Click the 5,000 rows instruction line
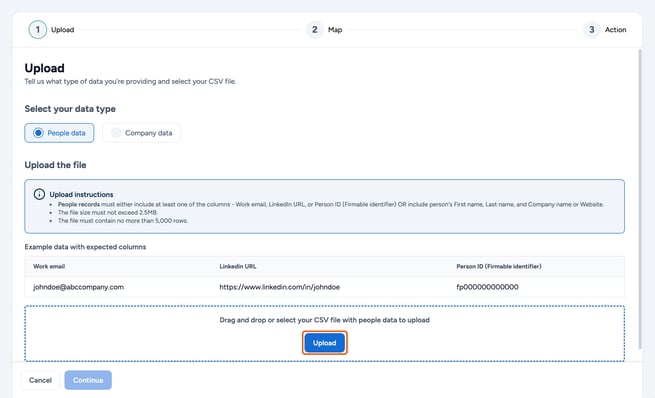655x398 pixels. (x=123, y=221)
